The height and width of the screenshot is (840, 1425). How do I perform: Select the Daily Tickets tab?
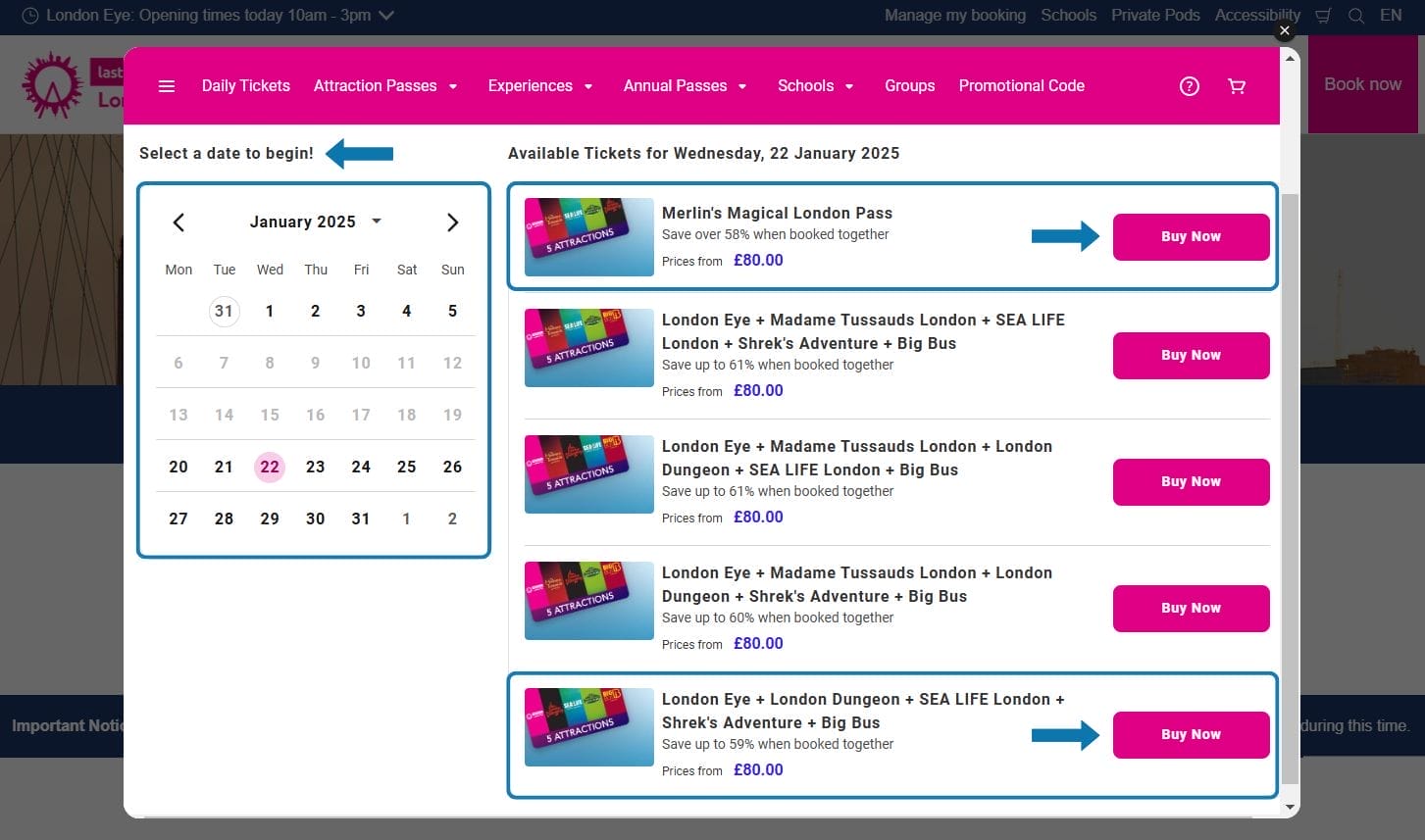tap(245, 86)
